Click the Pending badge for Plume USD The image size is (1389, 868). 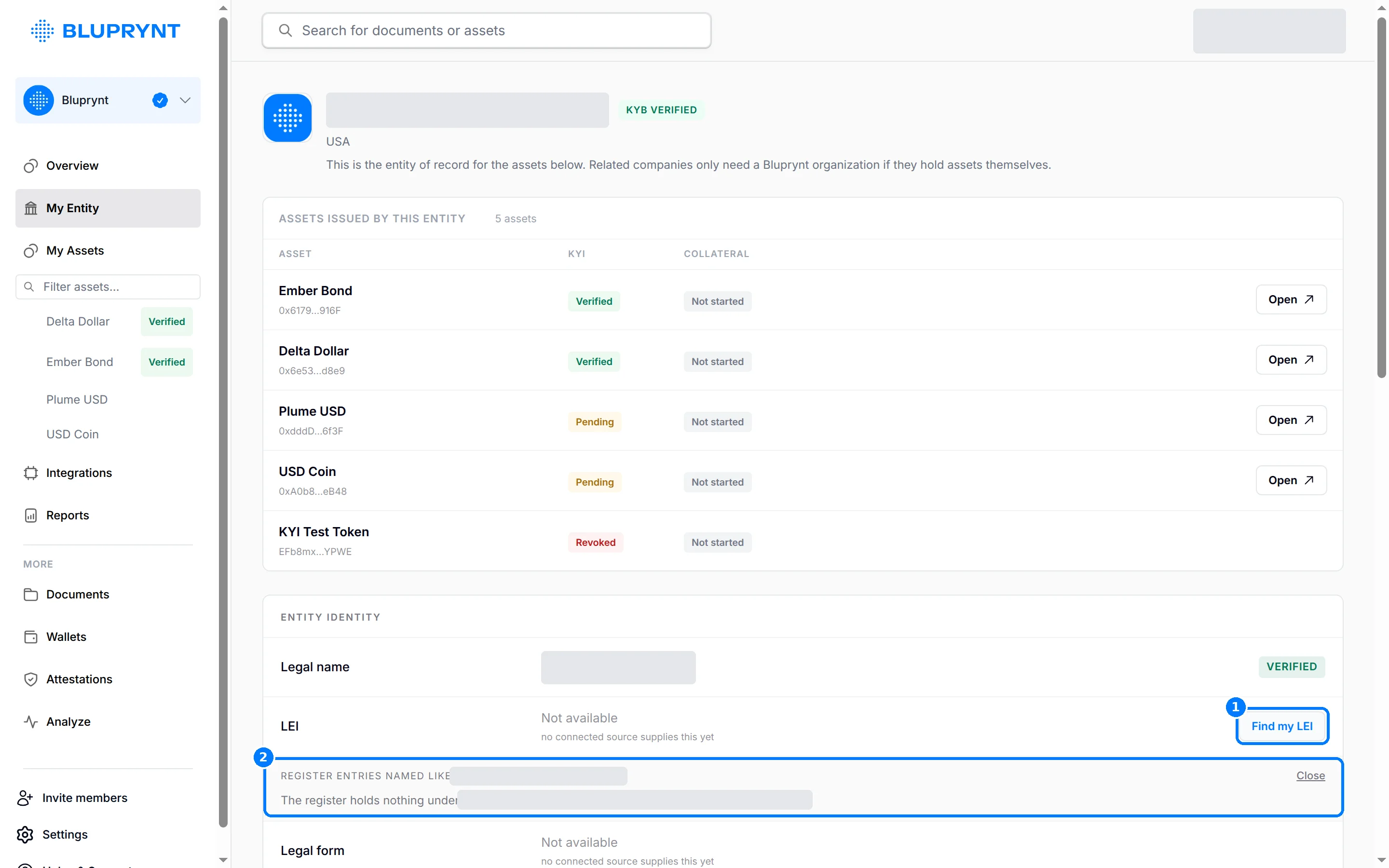[x=595, y=422]
